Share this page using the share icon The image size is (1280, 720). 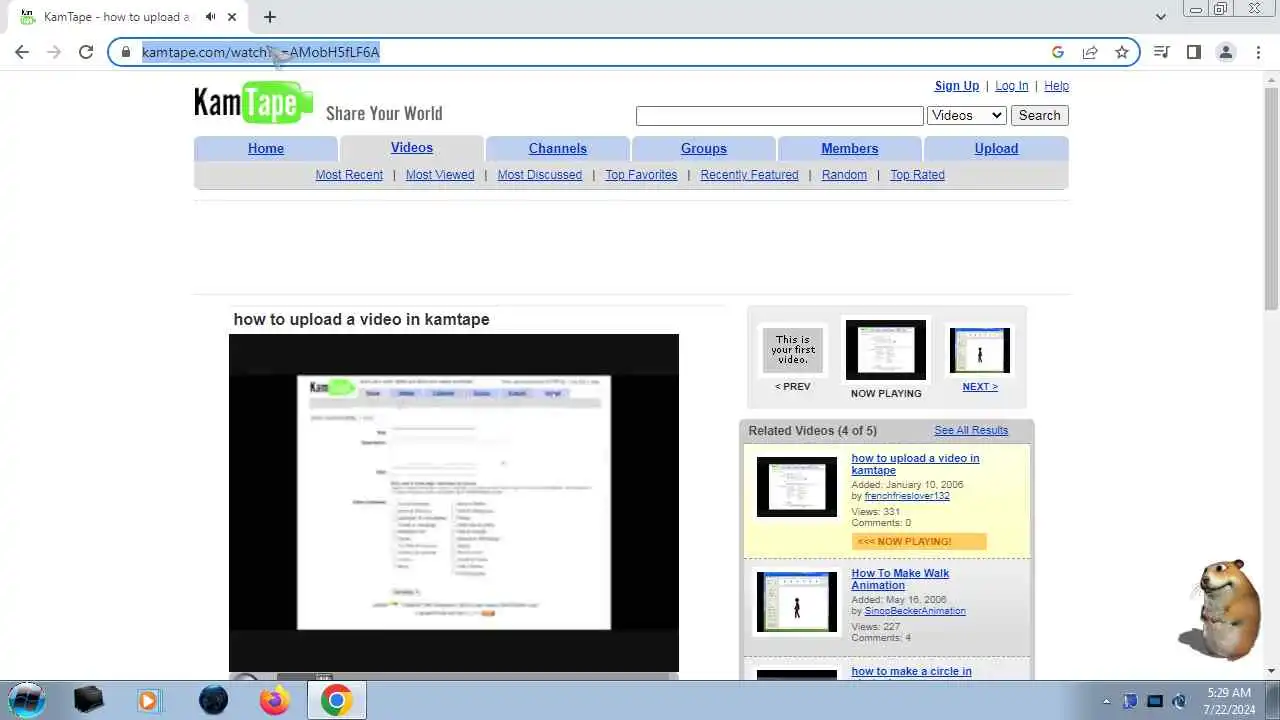coord(1090,52)
